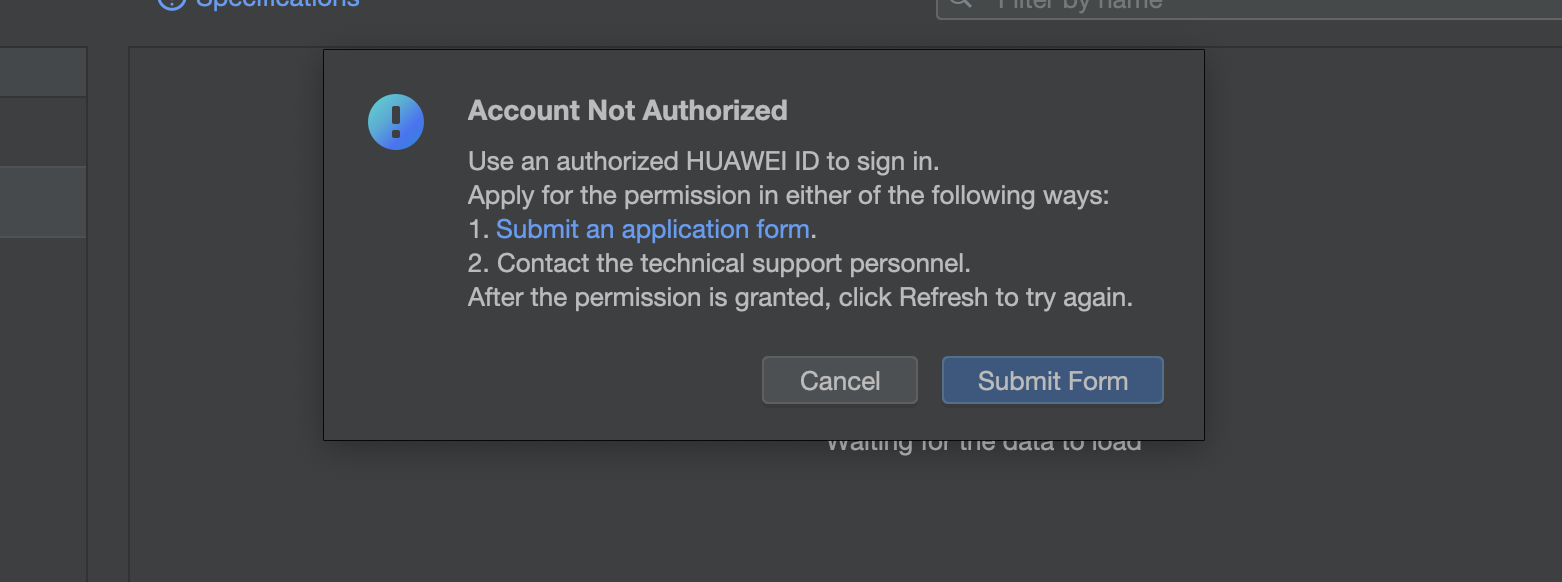Click the Submit Form button
This screenshot has height=582, width=1562.
coord(1052,381)
